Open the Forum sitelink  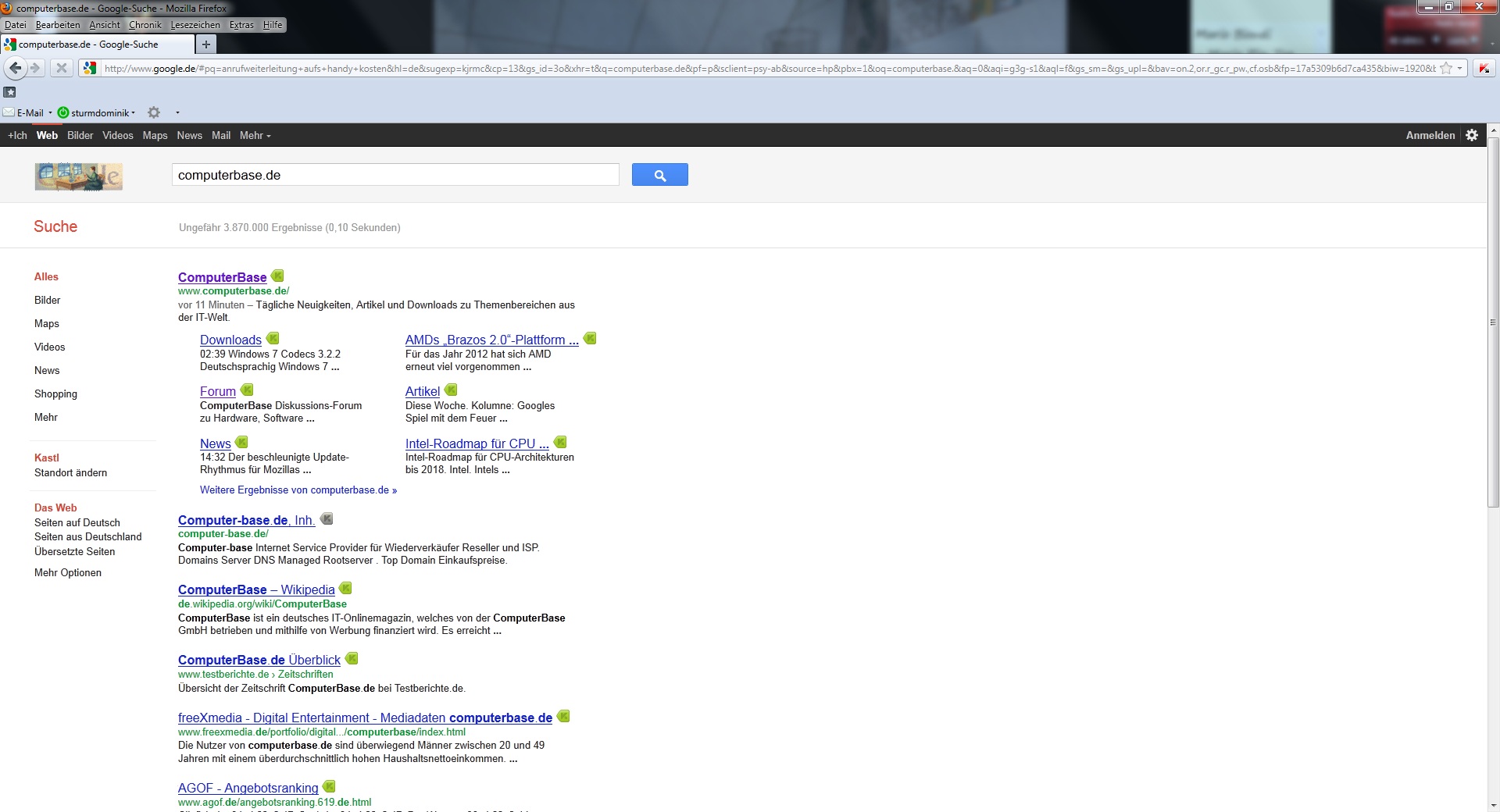(x=218, y=391)
